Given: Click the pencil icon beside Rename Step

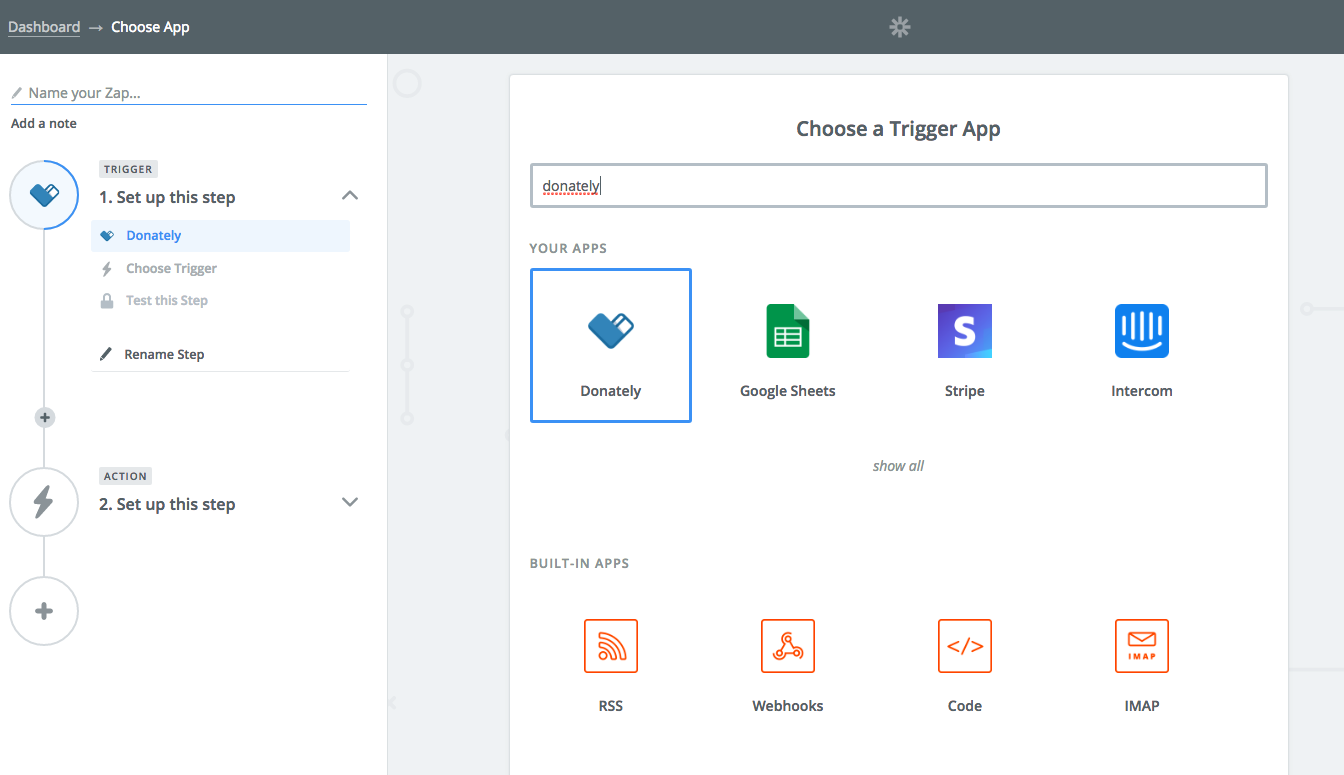Looking at the screenshot, I should click(x=106, y=354).
